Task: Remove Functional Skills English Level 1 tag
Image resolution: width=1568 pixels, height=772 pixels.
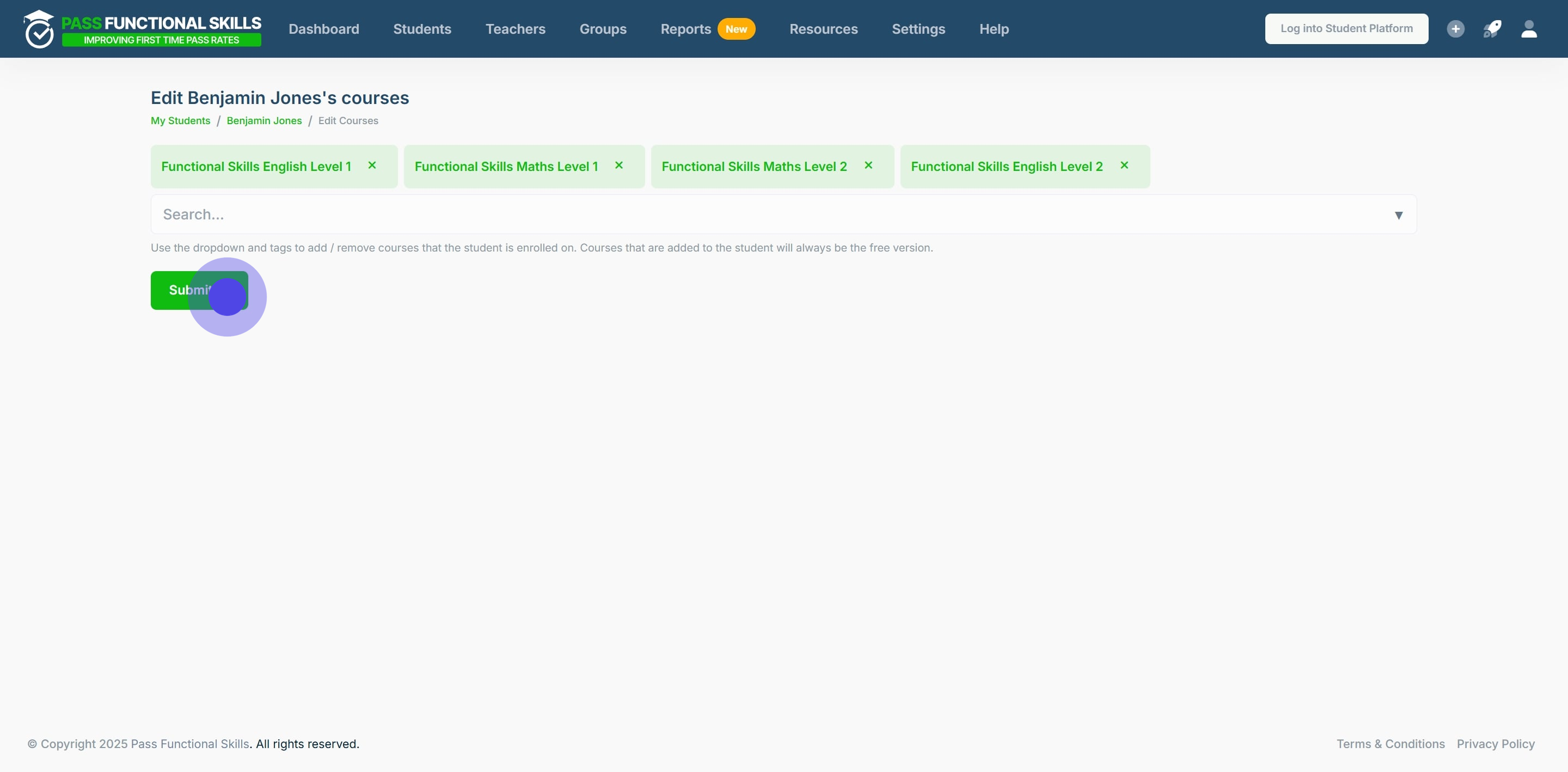Action: coord(372,166)
